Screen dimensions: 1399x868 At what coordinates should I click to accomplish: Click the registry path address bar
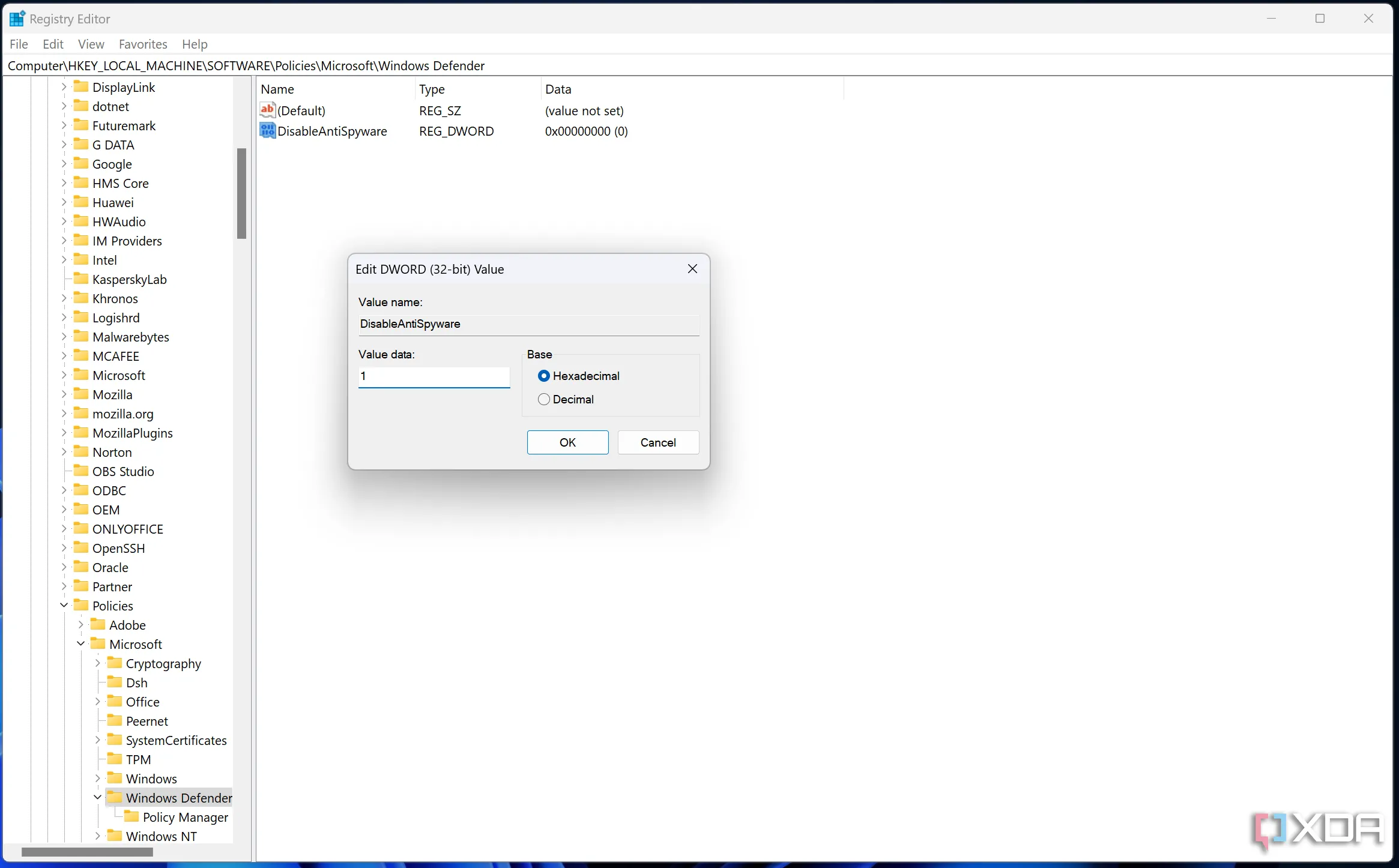(x=698, y=65)
